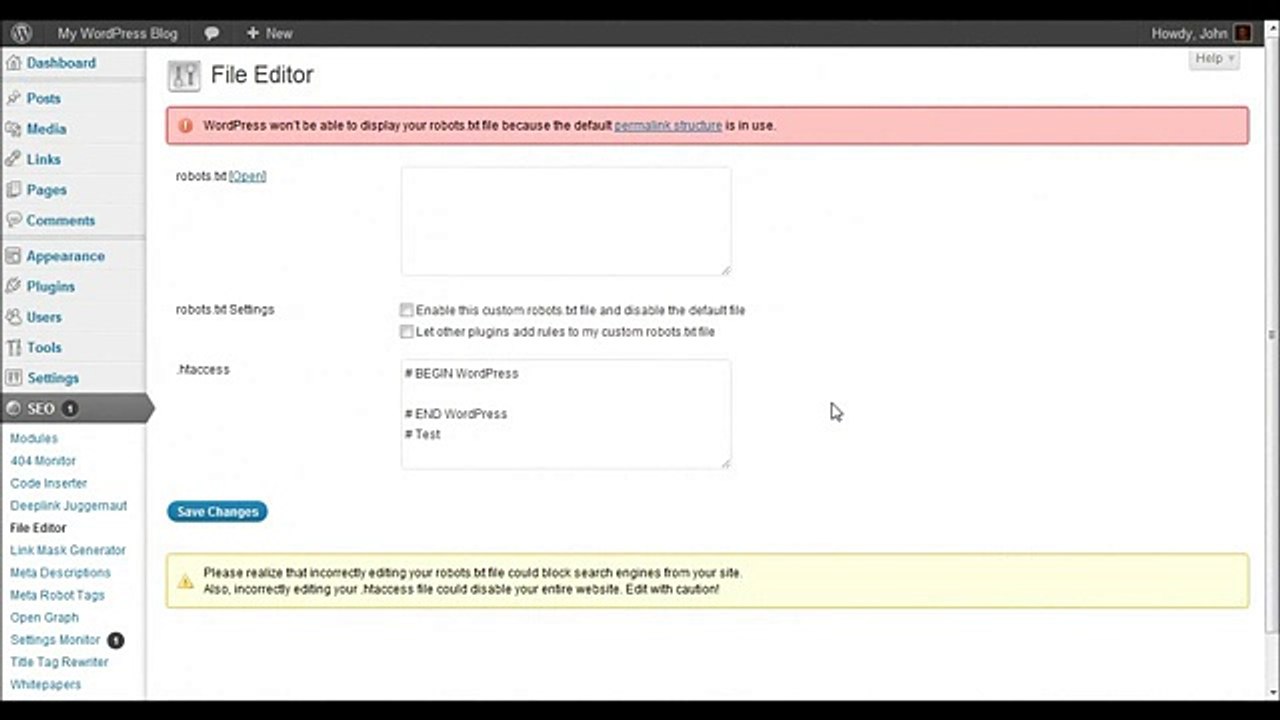
Task: Click the robots.txt Open link
Action: (248, 177)
